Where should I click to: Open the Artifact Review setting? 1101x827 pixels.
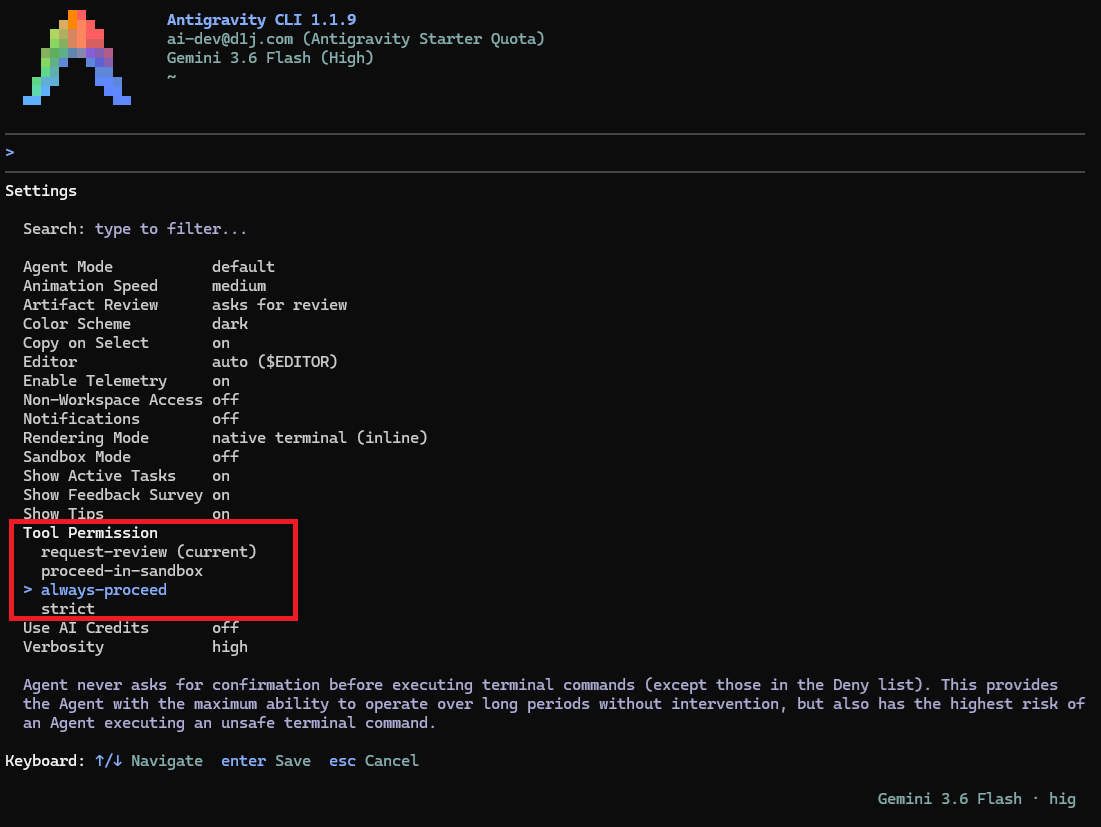click(185, 305)
